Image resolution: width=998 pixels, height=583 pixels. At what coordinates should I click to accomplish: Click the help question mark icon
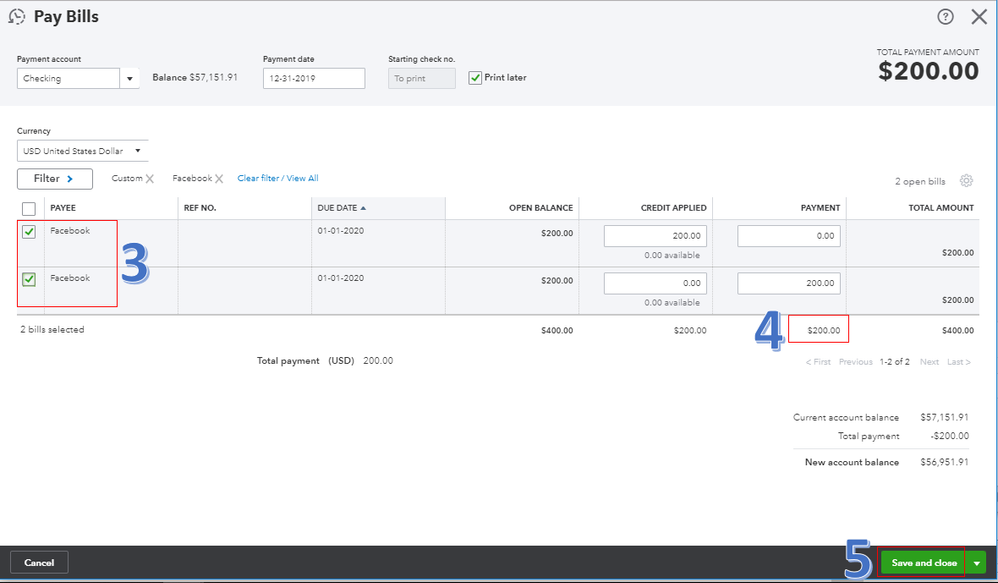945,17
